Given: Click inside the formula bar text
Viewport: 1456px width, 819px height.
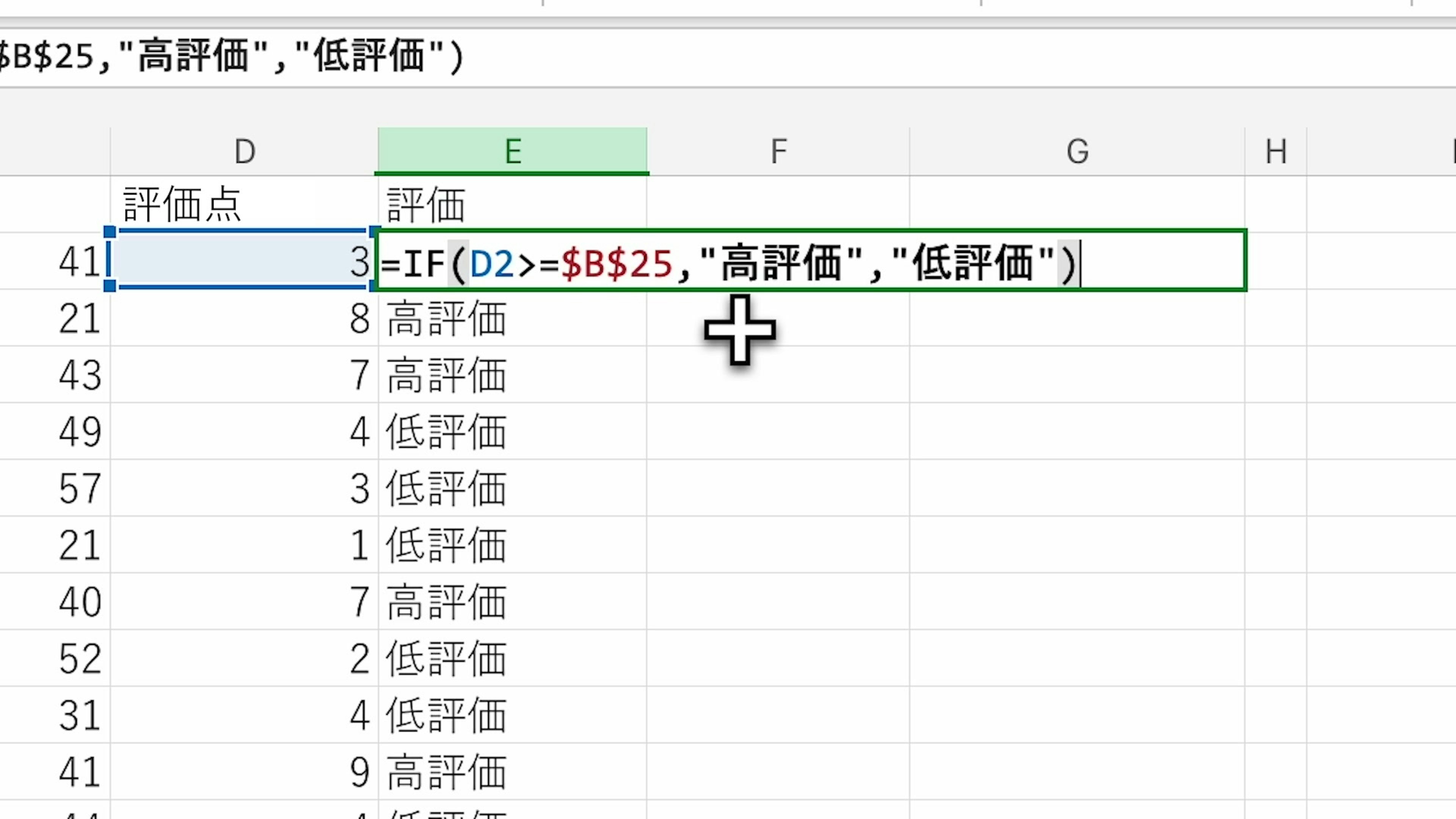Looking at the screenshot, I should point(232,56).
